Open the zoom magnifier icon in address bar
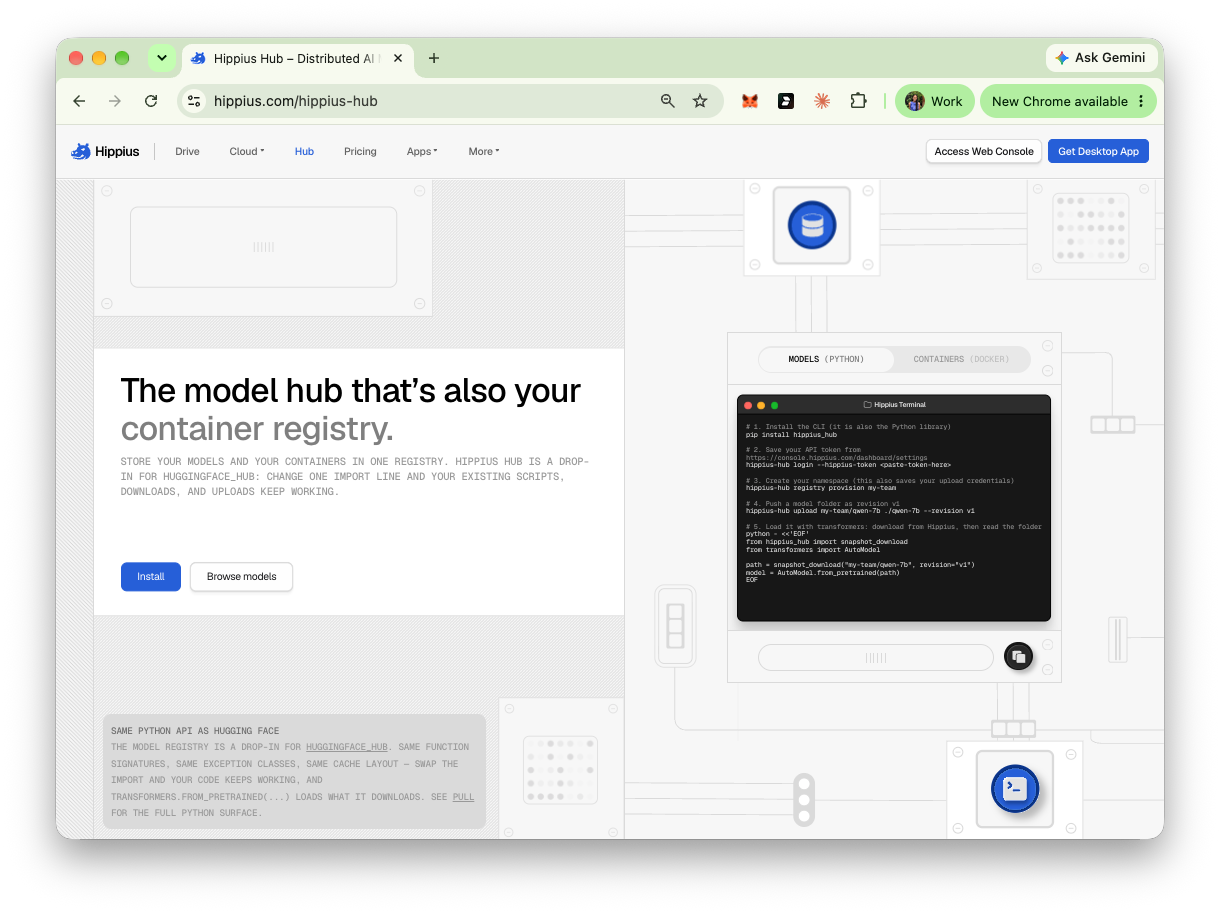The width and height of the screenshot is (1220, 913). click(x=668, y=101)
